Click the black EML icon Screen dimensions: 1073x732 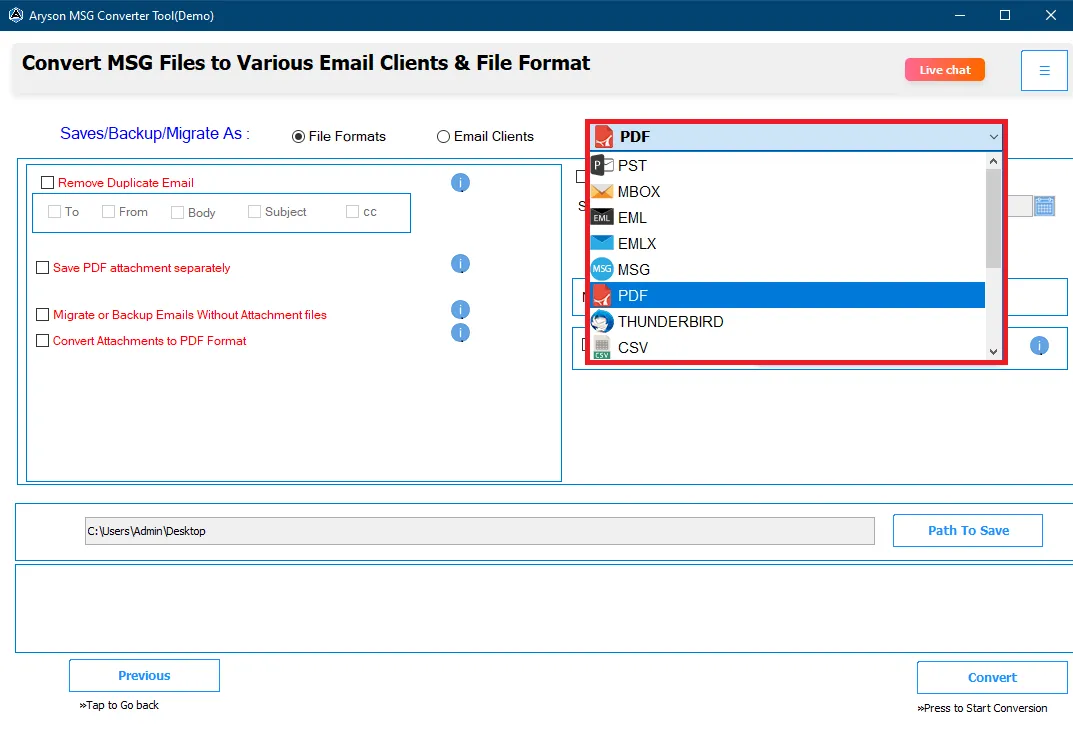pyautogui.click(x=602, y=218)
